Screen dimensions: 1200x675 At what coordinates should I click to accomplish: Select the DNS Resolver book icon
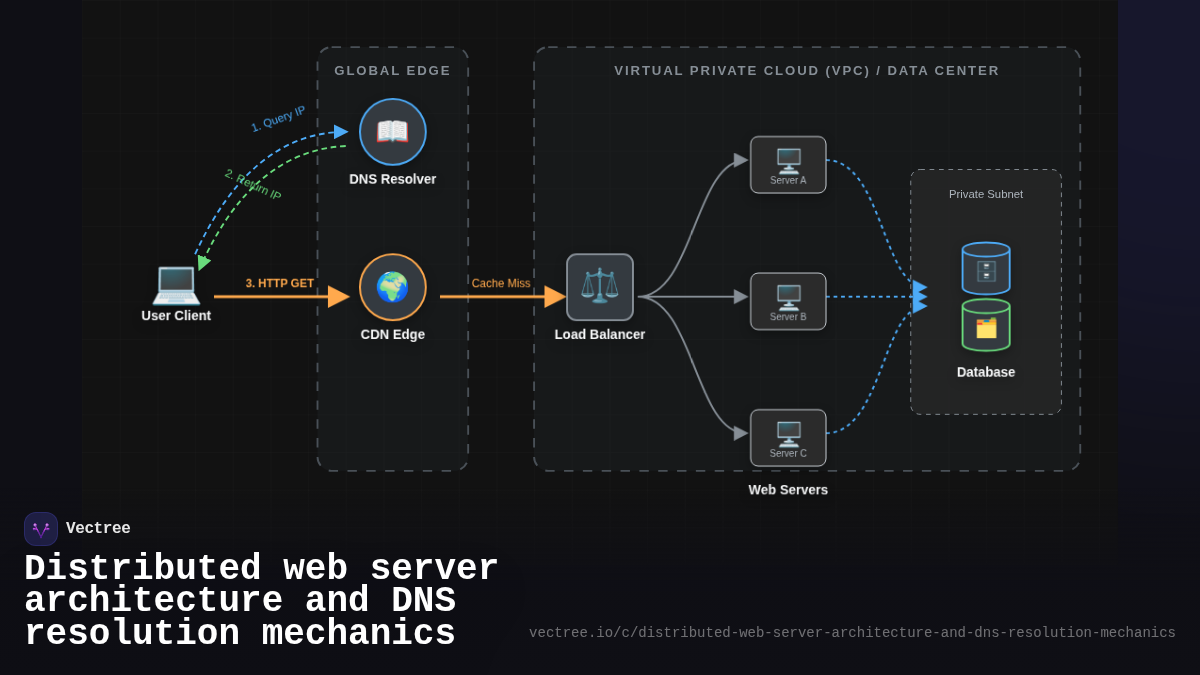pyautogui.click(x=392, y=131)
